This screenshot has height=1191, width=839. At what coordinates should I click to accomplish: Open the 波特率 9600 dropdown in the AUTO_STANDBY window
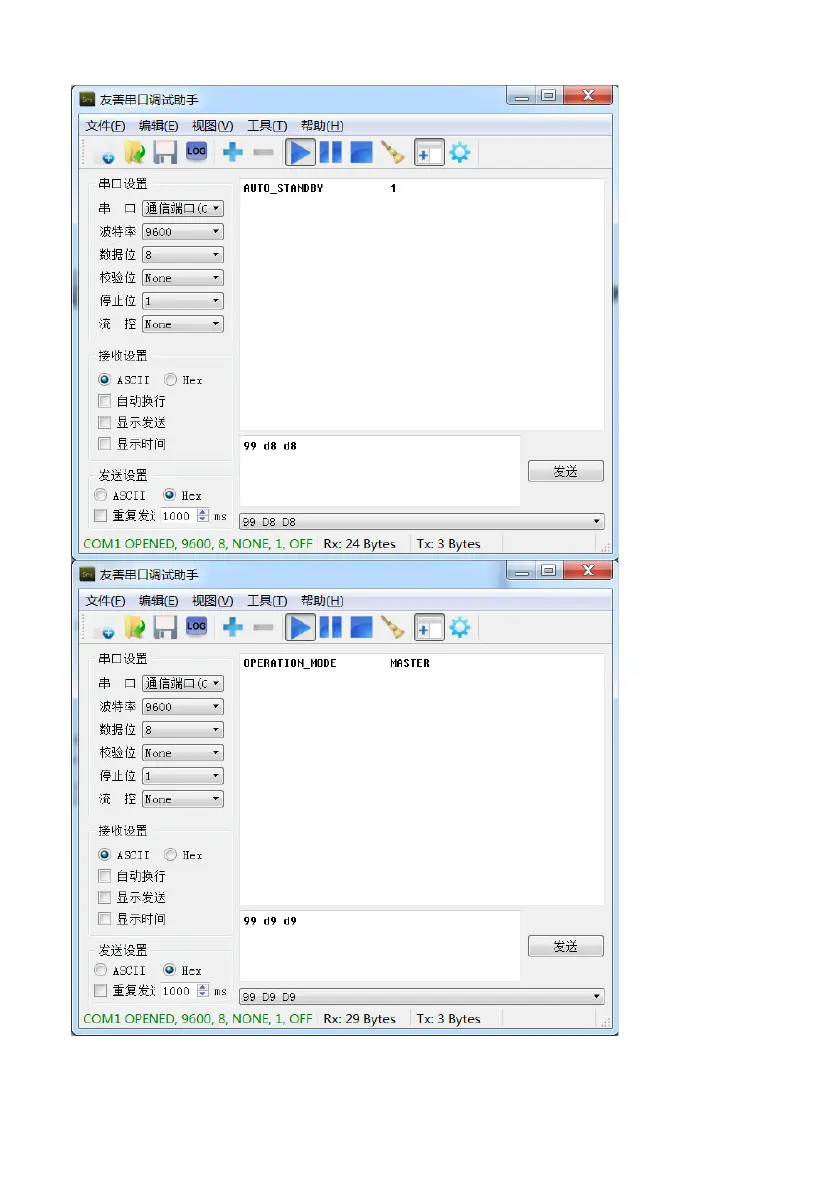183,232
